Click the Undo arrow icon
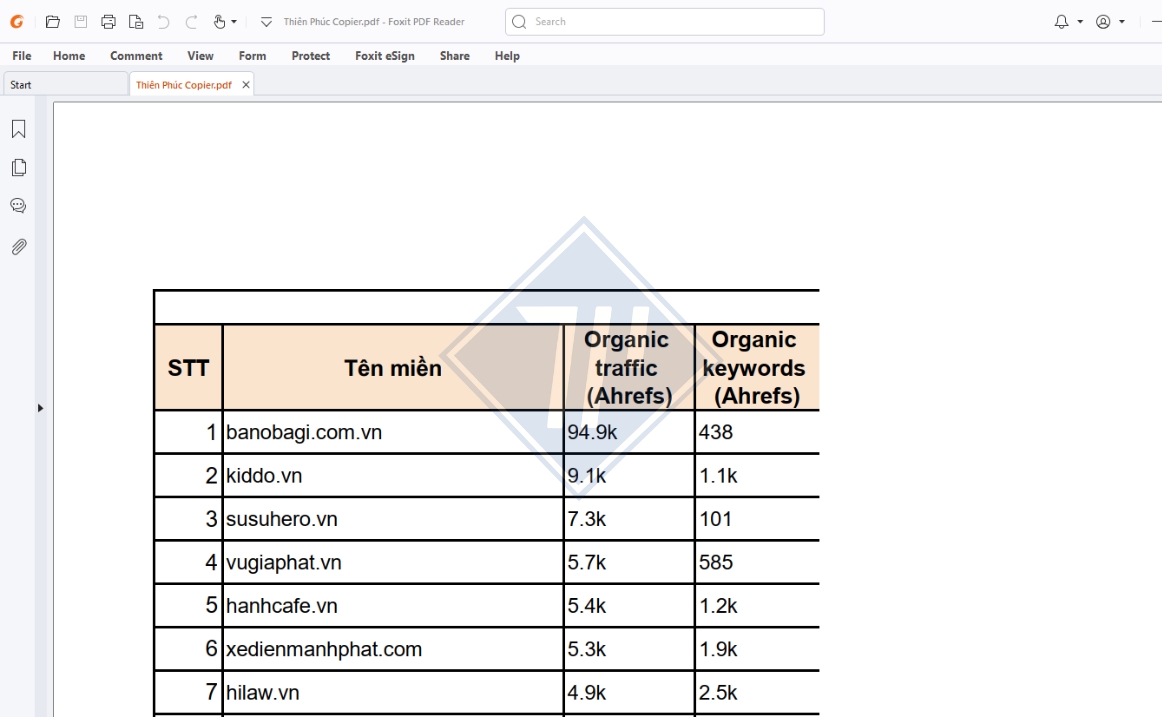Screen dimensions: 1162x717 (x=163, y=22)
